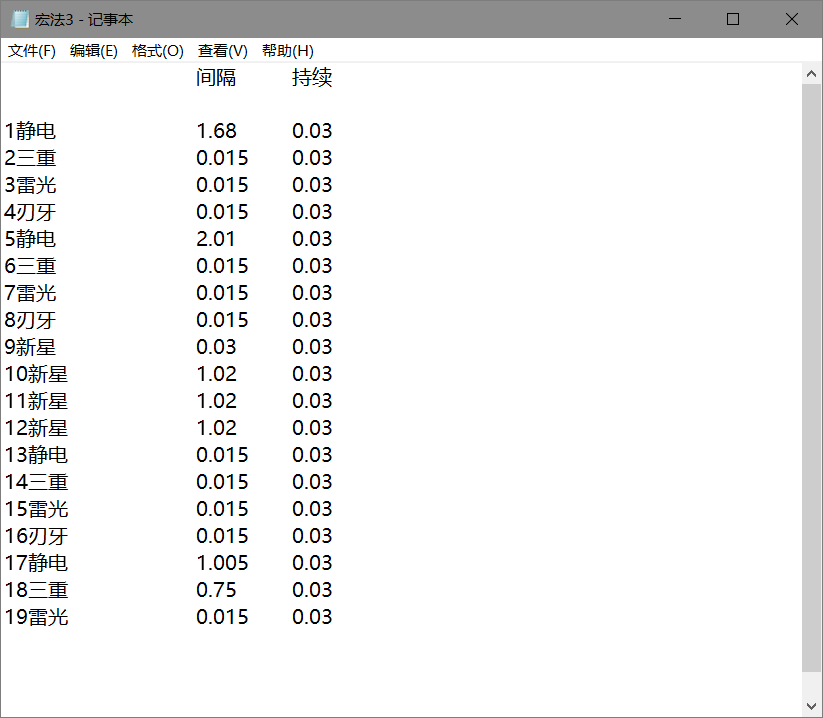823x718 pixels.
Task: Click the 19雷光 row label
Action: click(36, 617)
